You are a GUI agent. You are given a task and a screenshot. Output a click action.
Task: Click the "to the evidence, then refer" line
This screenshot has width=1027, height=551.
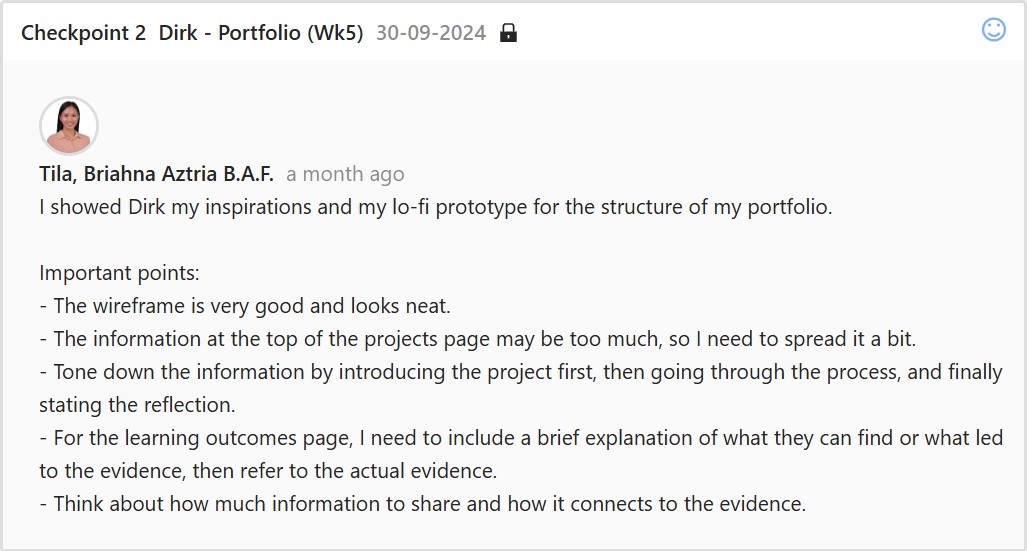(268, 471)
